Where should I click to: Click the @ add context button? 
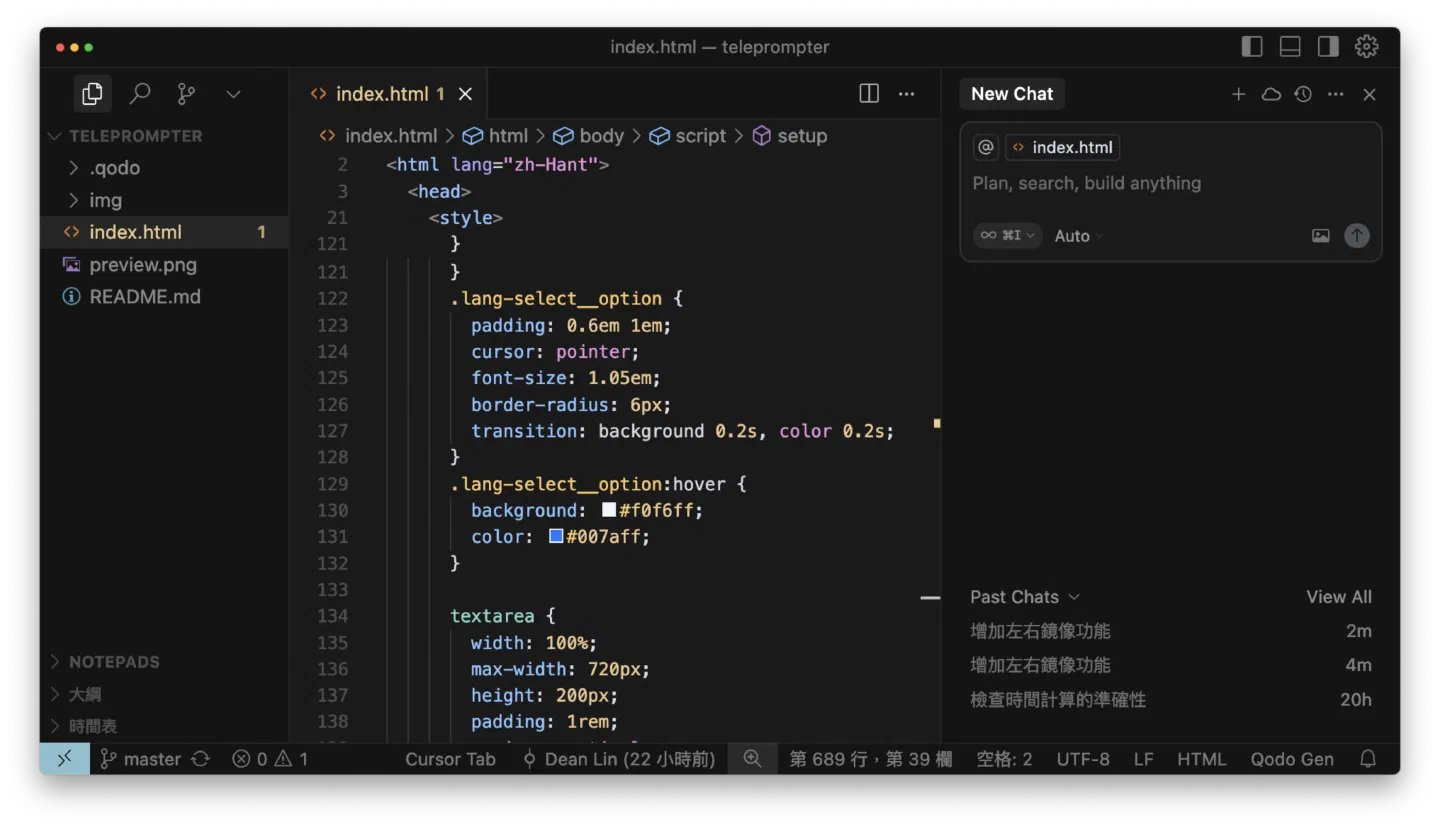tap(986, 147)
